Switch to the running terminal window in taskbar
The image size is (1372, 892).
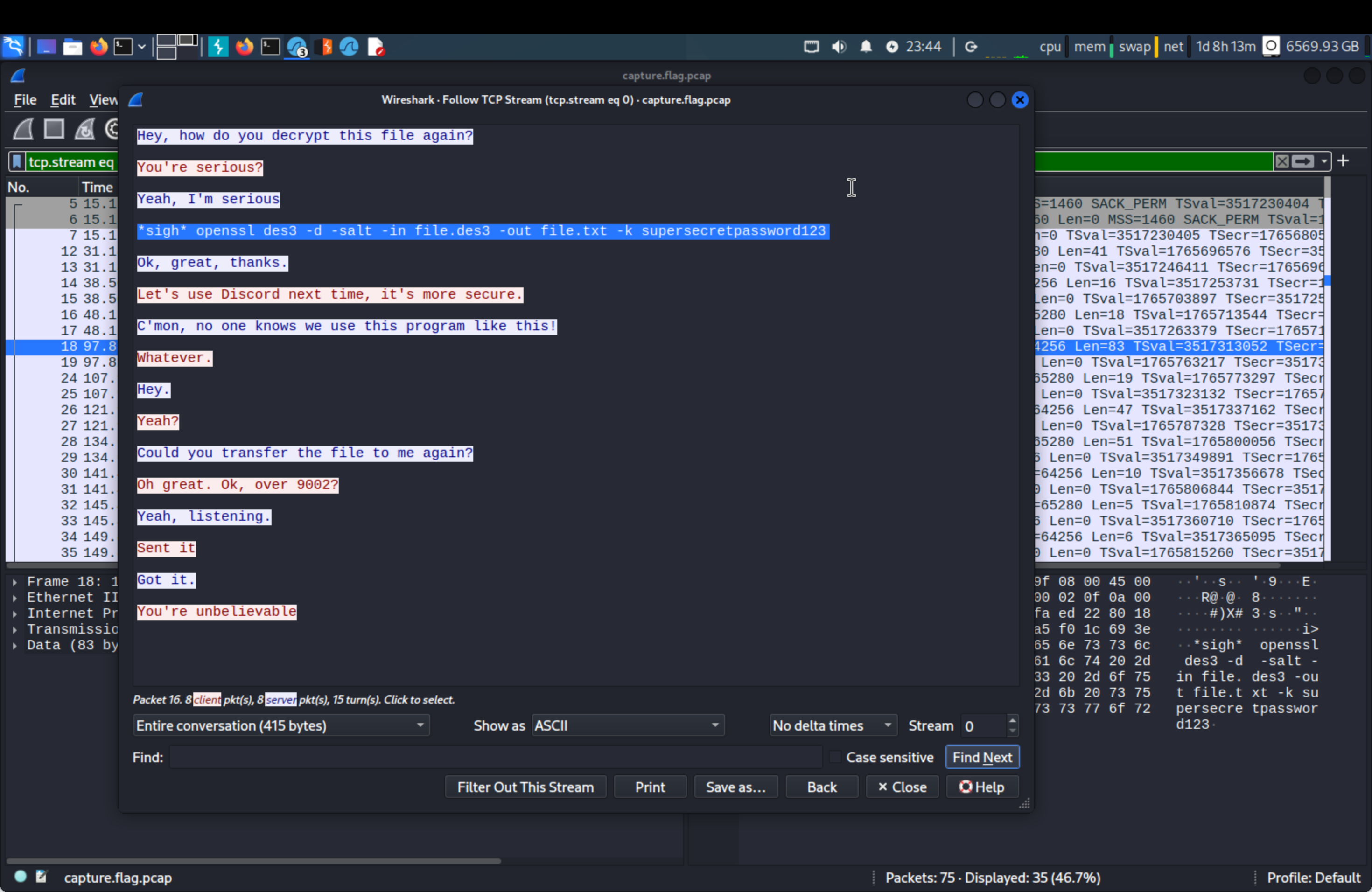[x=270, y=47]
